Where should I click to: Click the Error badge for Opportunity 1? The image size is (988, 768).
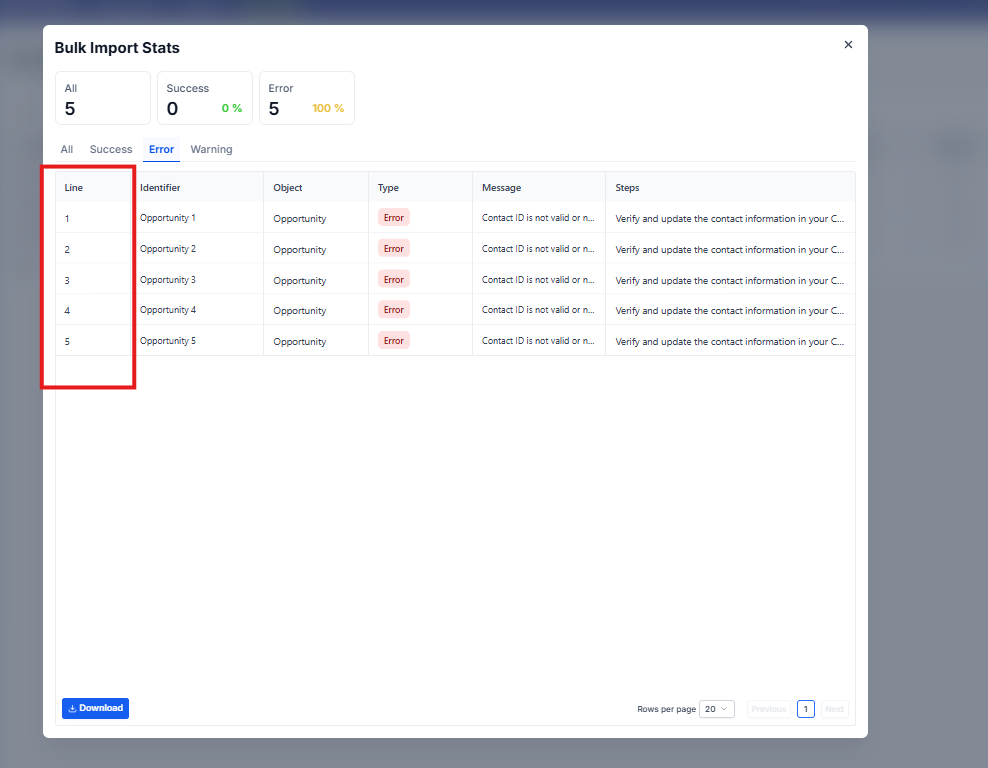(394, 218)
